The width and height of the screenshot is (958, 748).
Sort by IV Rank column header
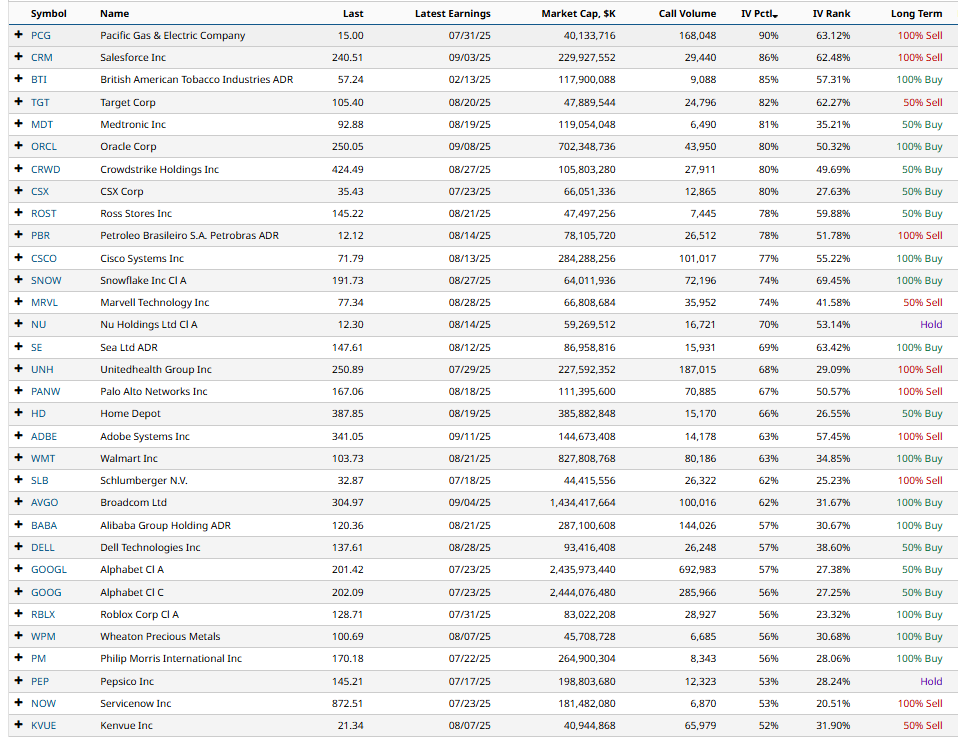coord(832,13)
